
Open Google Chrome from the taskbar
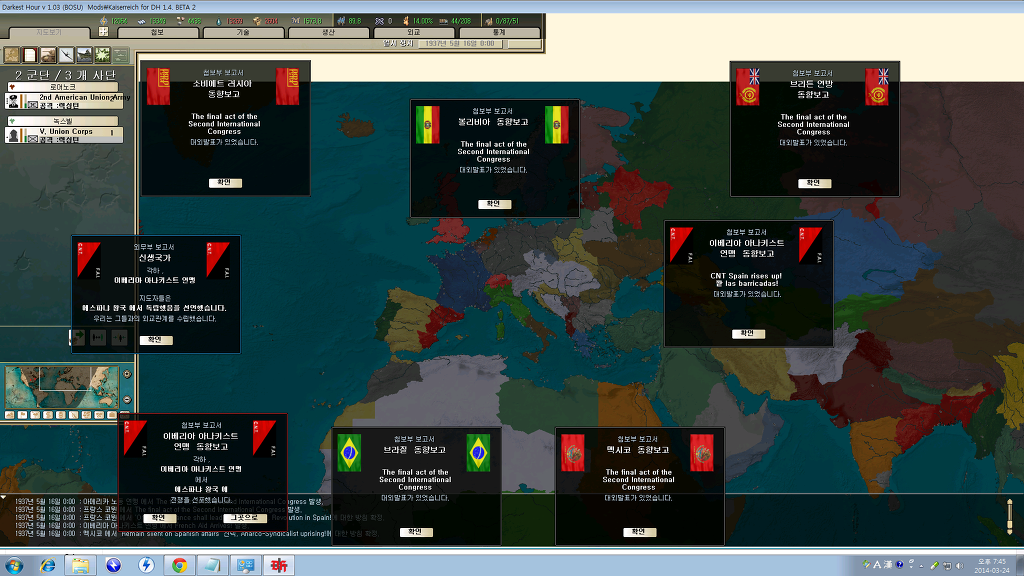[x=180, y=565]
